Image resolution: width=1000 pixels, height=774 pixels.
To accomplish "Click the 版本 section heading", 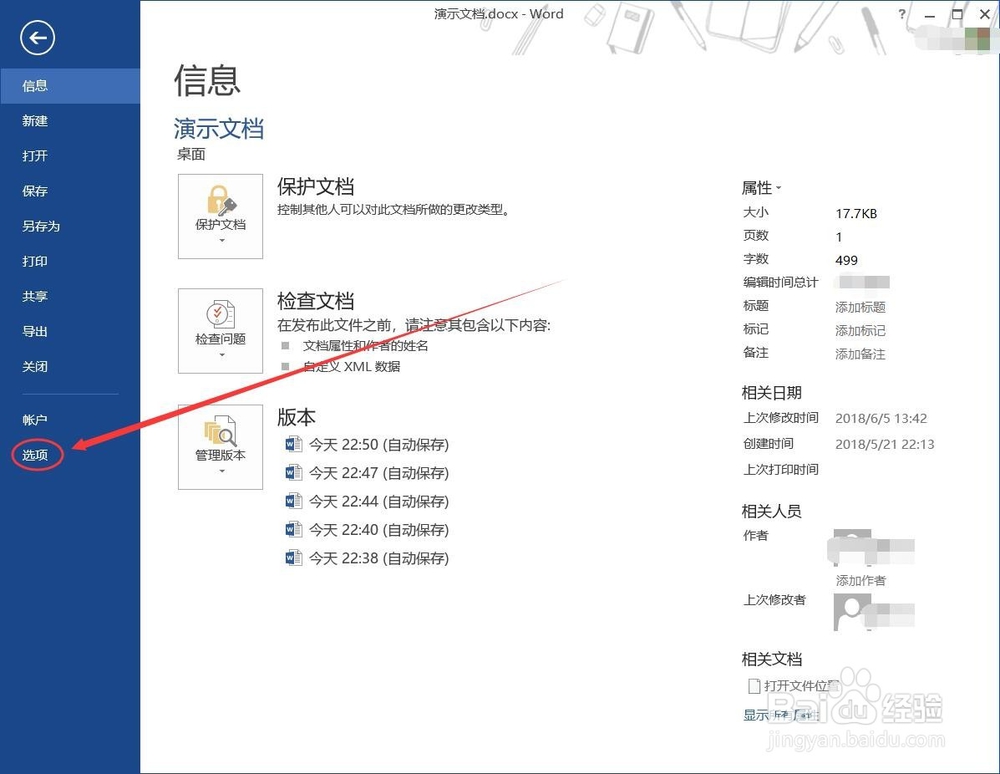I will tap(296, 417).
